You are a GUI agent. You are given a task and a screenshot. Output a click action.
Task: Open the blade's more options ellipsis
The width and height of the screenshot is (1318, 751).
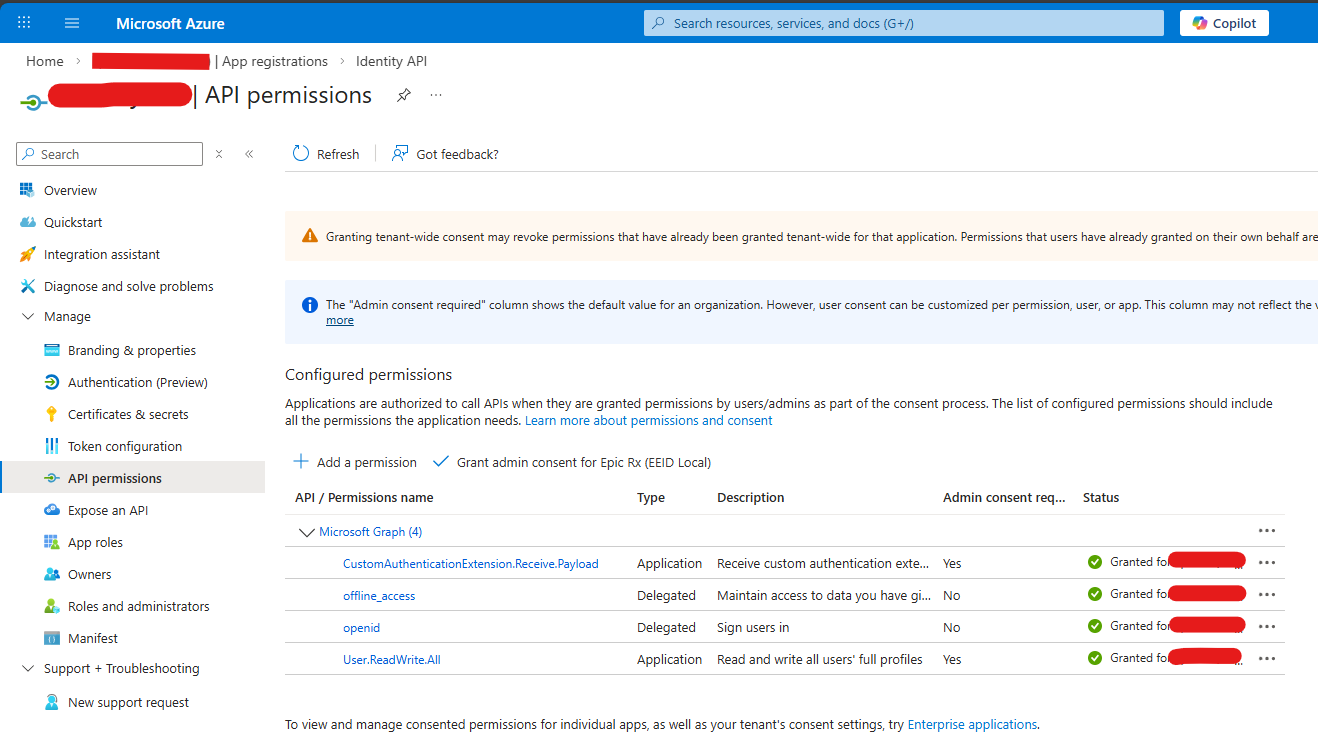click(x=436, y=95)
